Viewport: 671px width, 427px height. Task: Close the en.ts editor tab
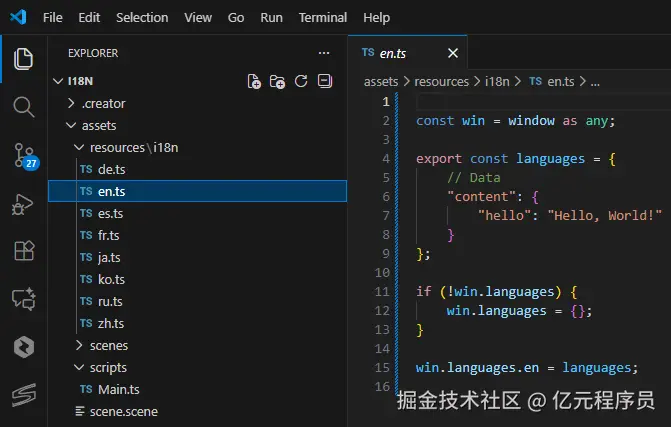(x=454, y=53)
